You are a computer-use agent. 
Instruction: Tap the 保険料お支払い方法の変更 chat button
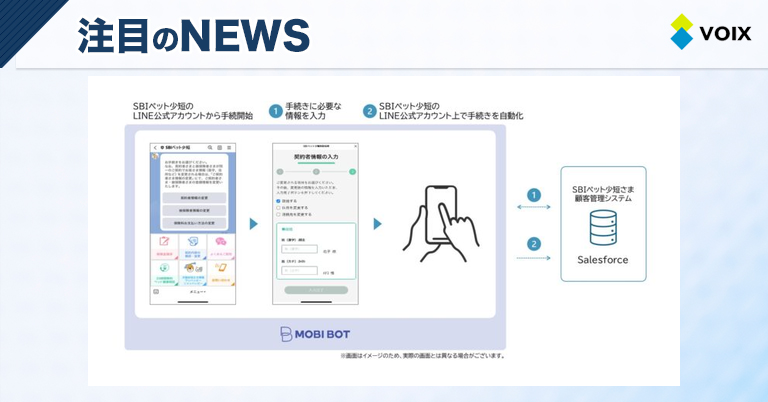[x=194, y=223]
